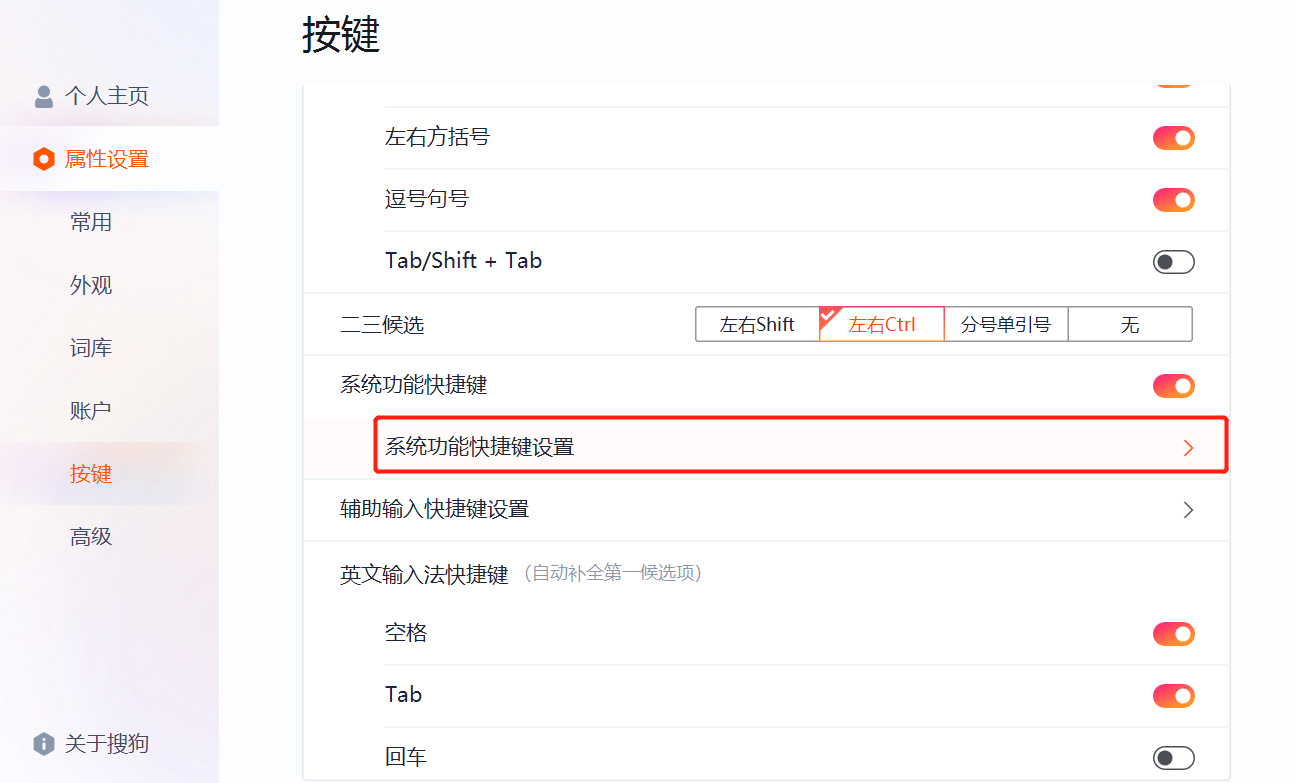
Task: Open the 个人主页 person icon in sidebar
Action: (x=43, y=96)
